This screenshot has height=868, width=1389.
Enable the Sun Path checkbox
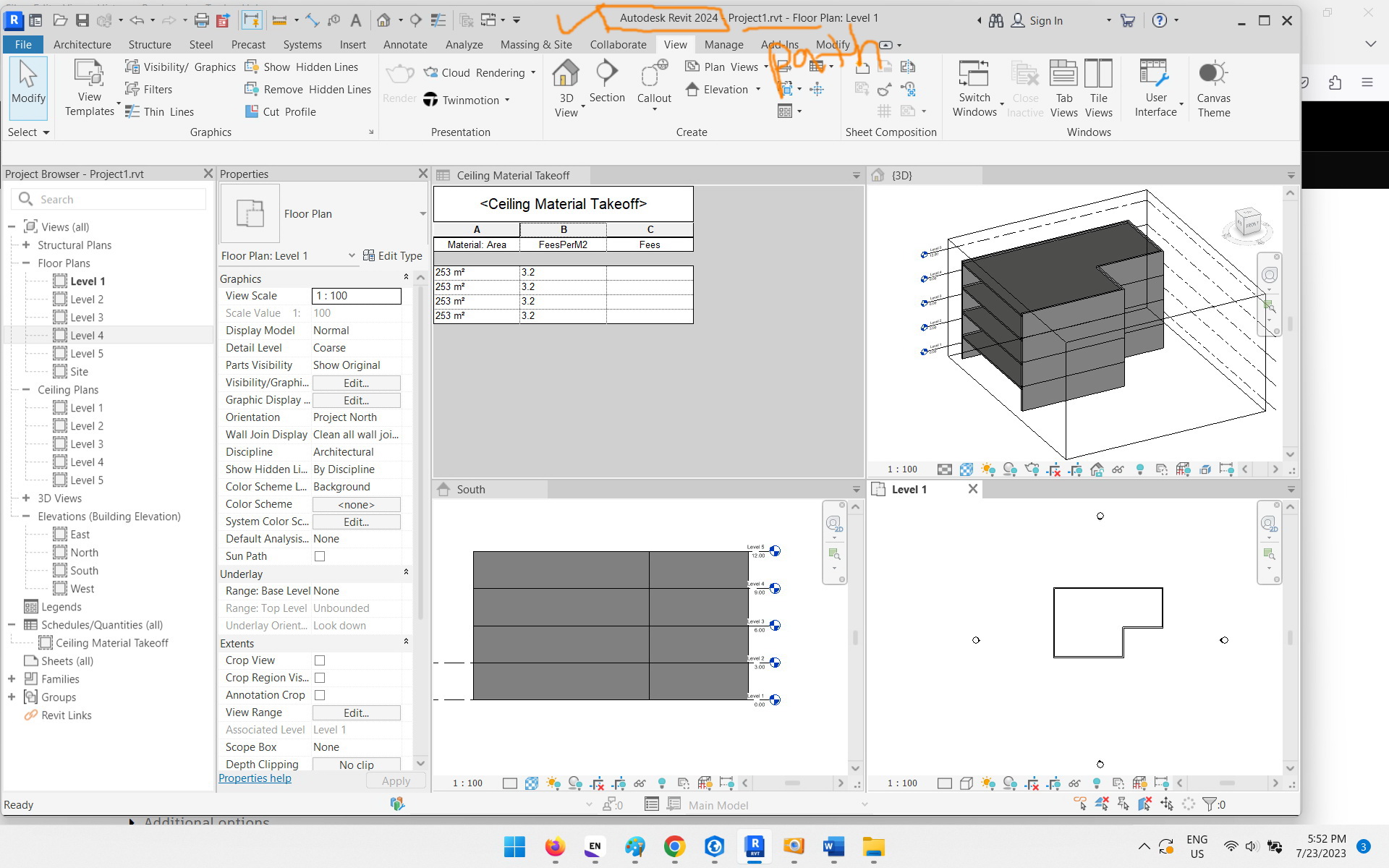tap(320, 556)
